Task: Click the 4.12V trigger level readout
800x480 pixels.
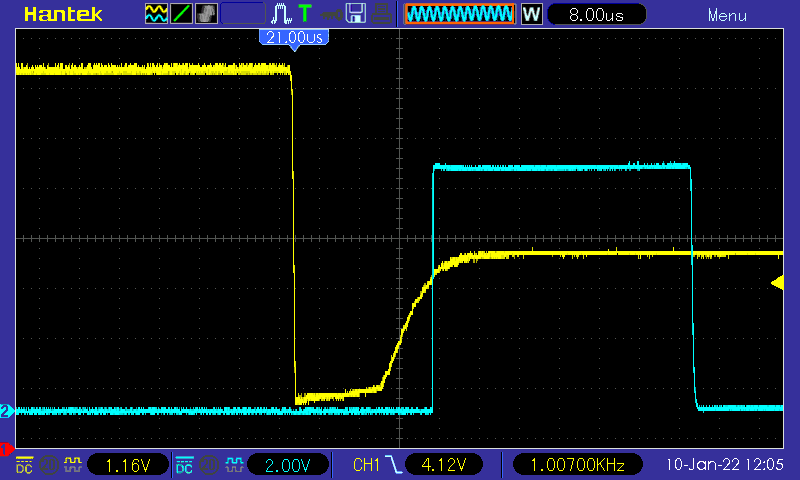Action: tap(444, 465)
